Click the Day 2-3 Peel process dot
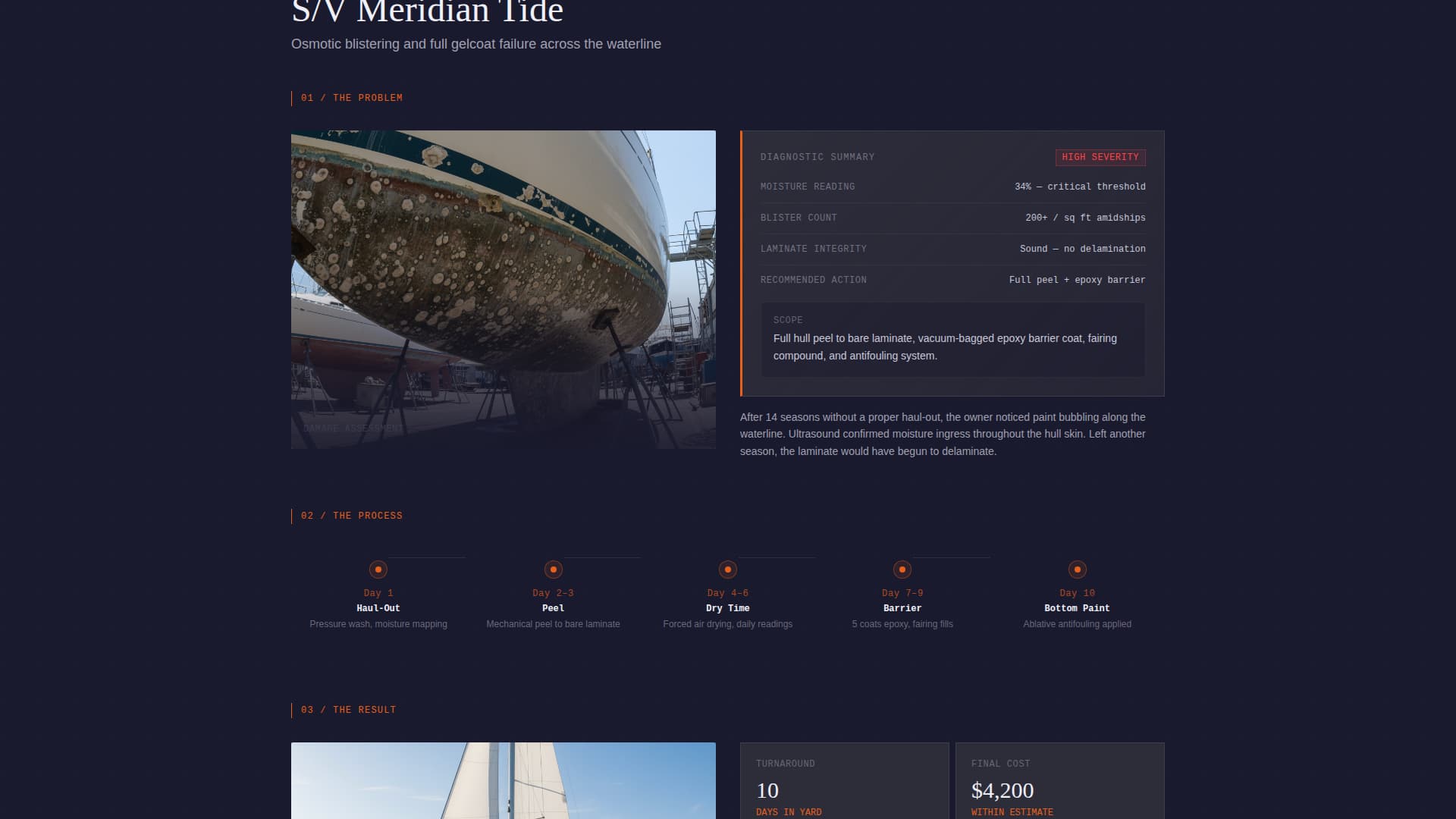 pyautogui.click(x=553, y=568)
